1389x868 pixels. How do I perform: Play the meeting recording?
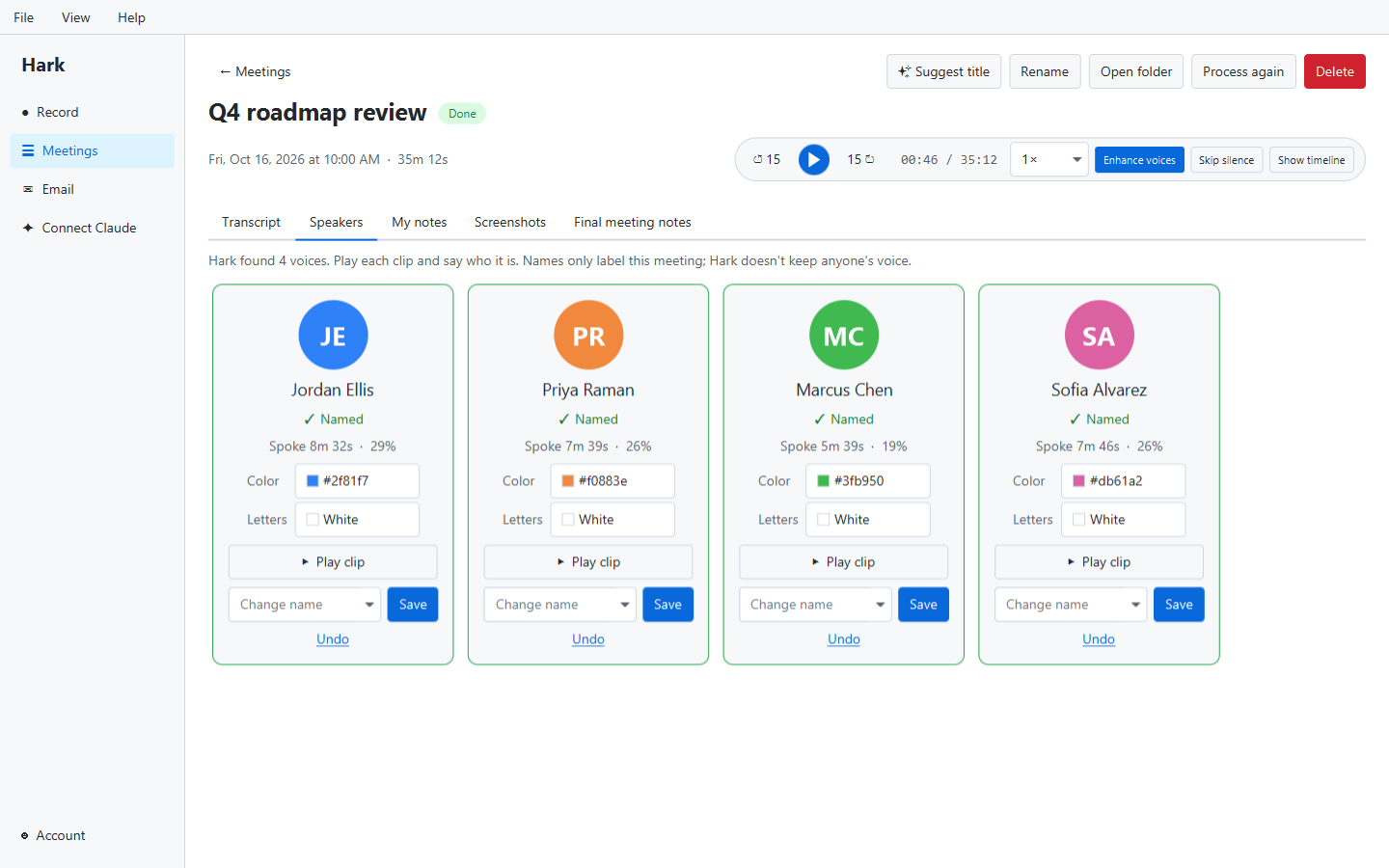click(813, 159)
